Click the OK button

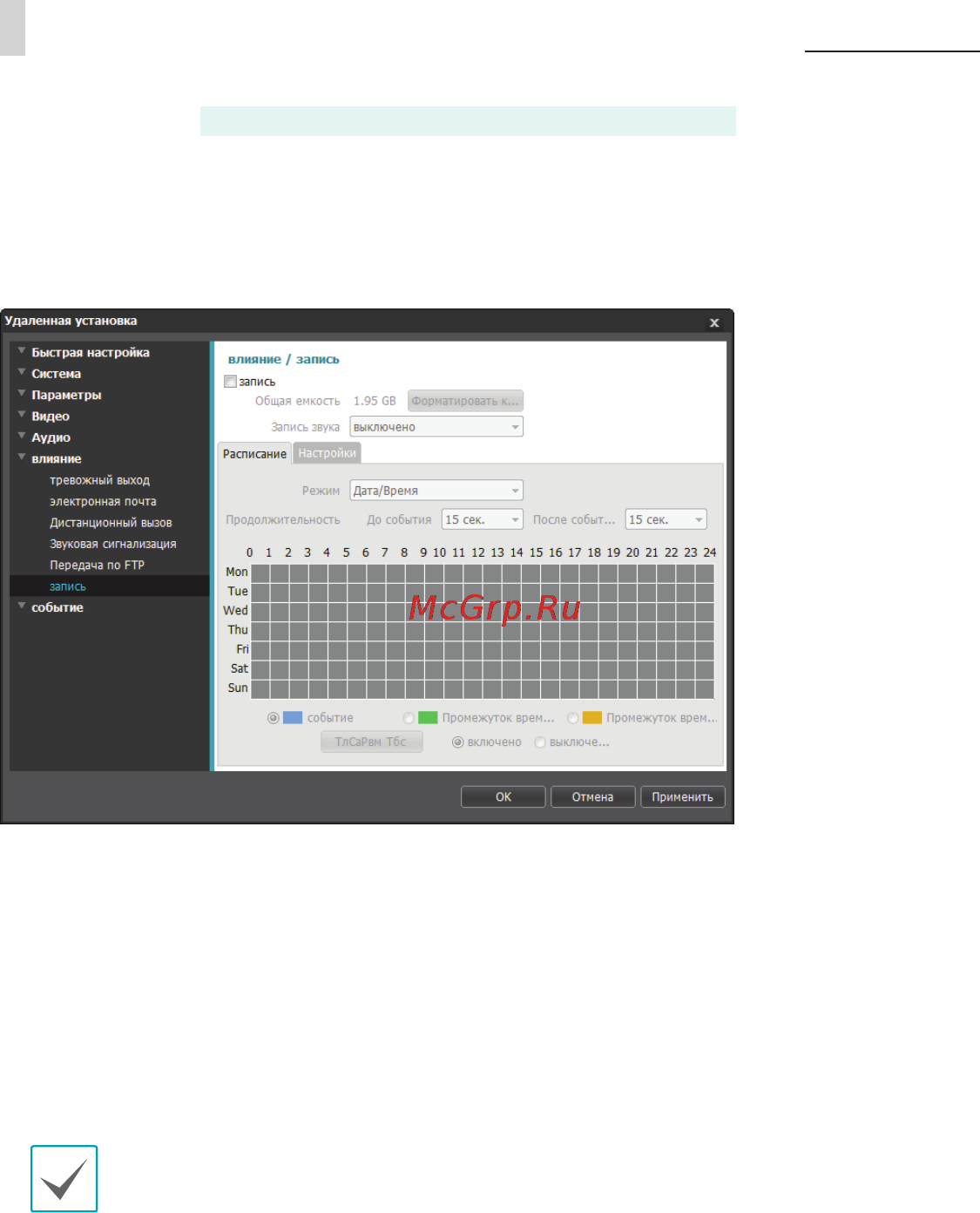(x=504, y=796)
